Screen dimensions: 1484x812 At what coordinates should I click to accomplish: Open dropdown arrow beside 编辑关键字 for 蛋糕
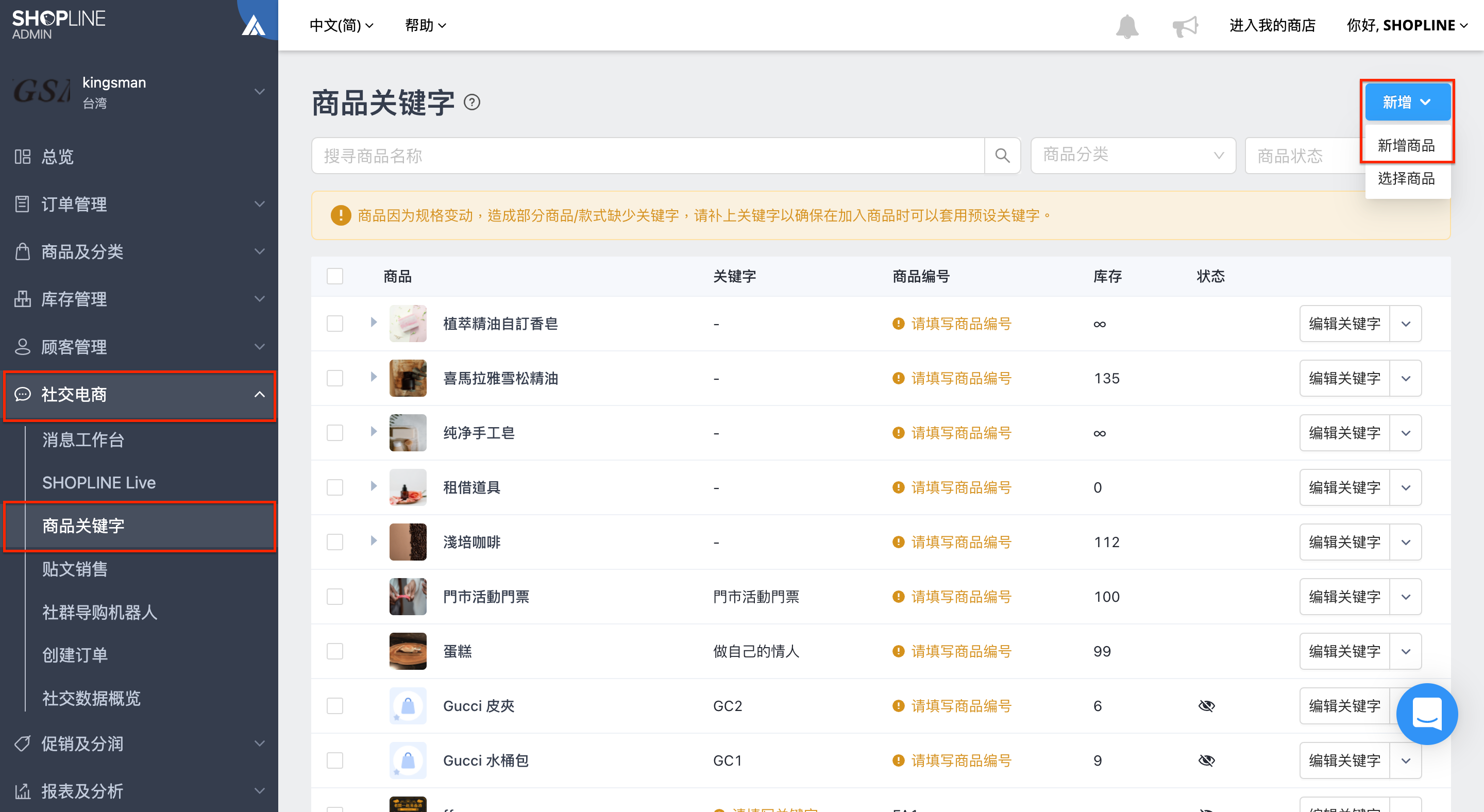(1406, 651)
